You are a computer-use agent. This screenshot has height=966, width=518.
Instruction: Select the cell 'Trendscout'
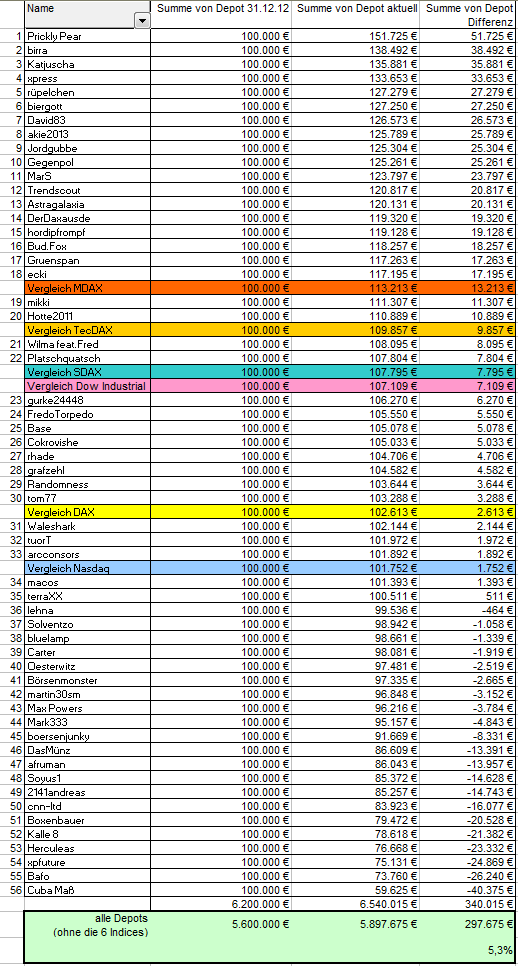[x=87, y=190]
